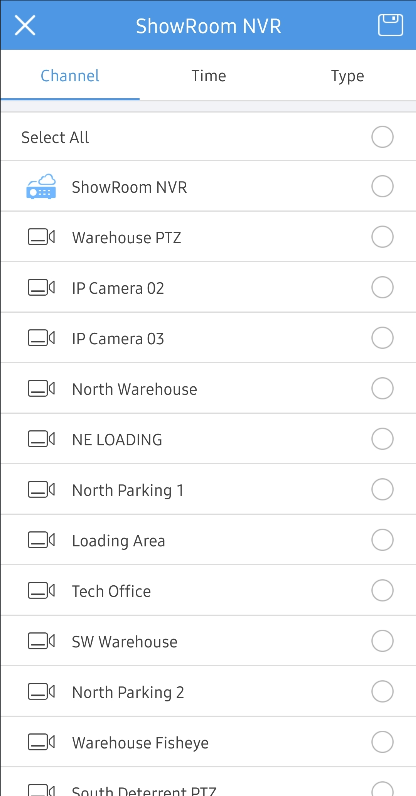Click the Warehouse PTZ camera icon
The image size is (416, 796).
click(x=41, y=237)
